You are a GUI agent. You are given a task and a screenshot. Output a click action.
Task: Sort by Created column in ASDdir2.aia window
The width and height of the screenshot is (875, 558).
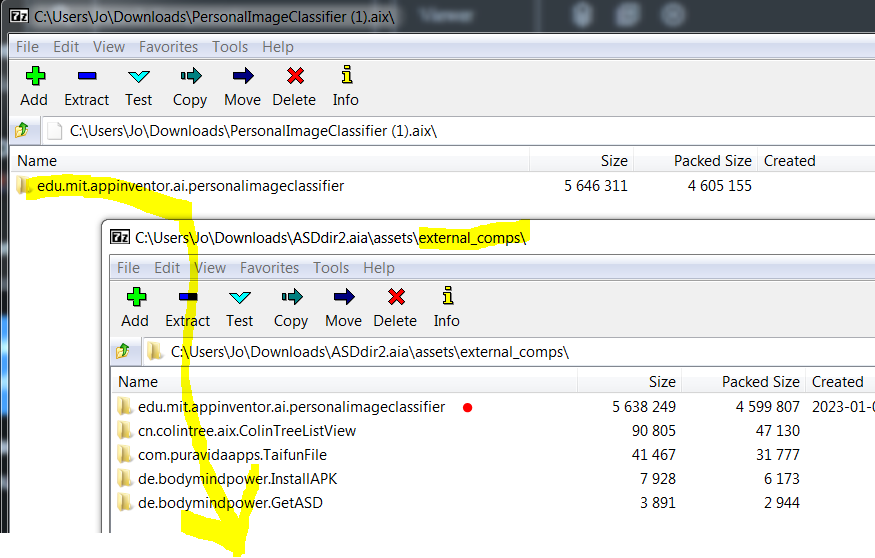coord(840,382)
